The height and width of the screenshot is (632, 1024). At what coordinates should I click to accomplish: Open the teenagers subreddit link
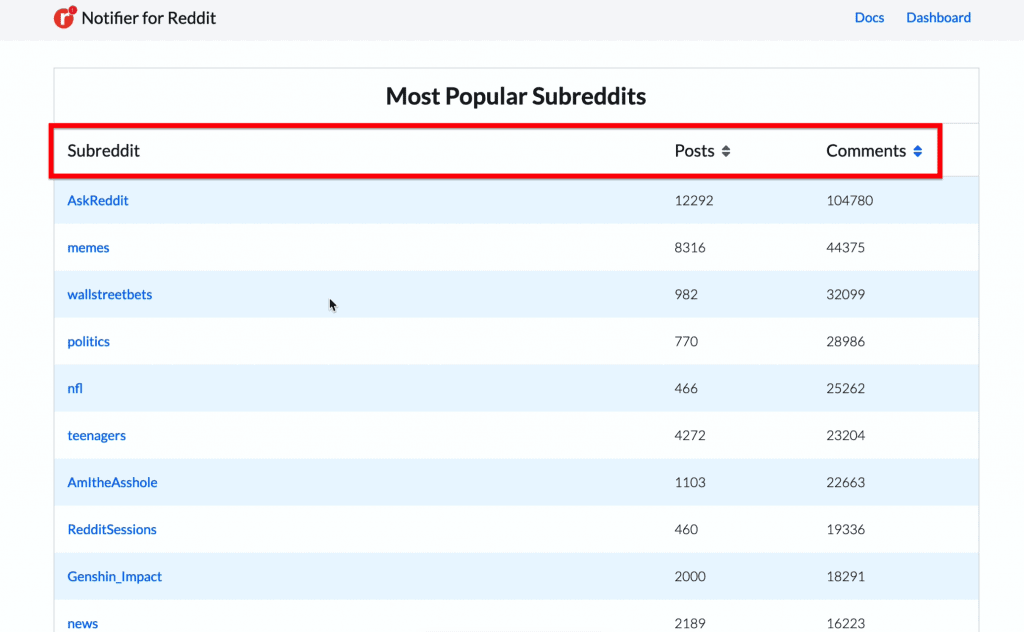[x=97, y=435]
